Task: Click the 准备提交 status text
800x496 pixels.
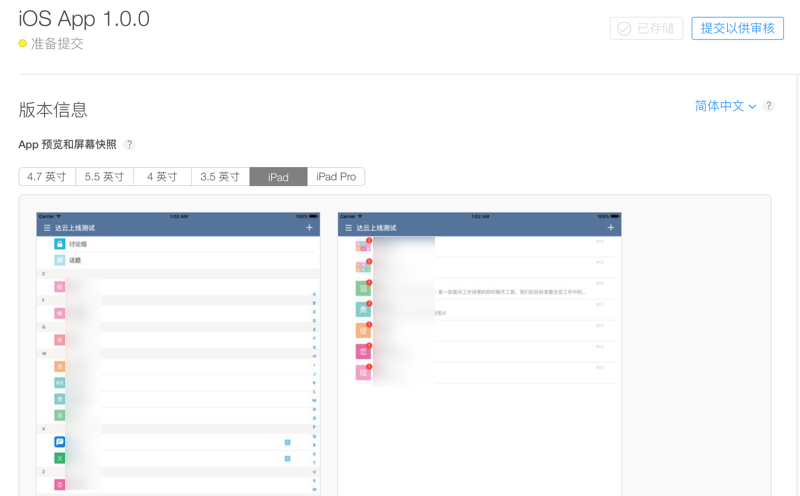Action: (57, 43)
